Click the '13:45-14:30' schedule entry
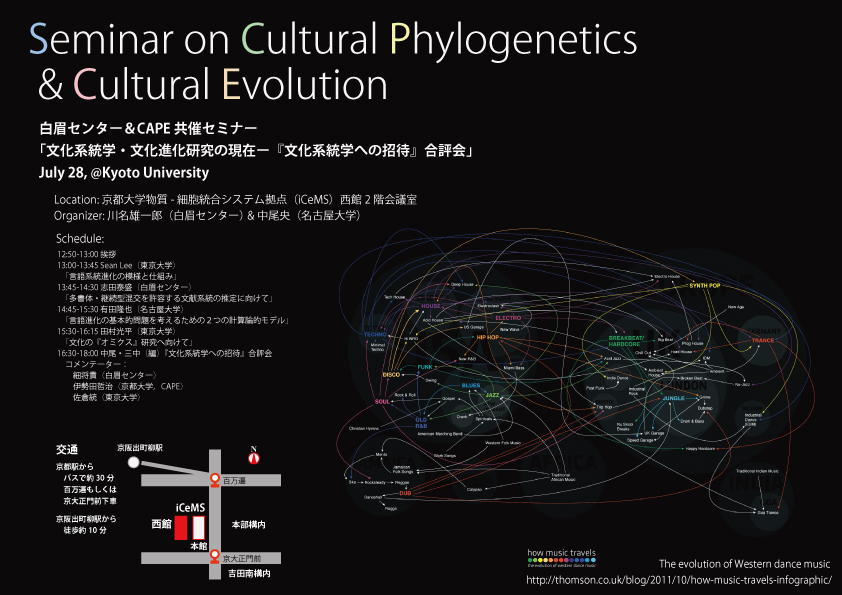The image size is (842, 595). 125,287
